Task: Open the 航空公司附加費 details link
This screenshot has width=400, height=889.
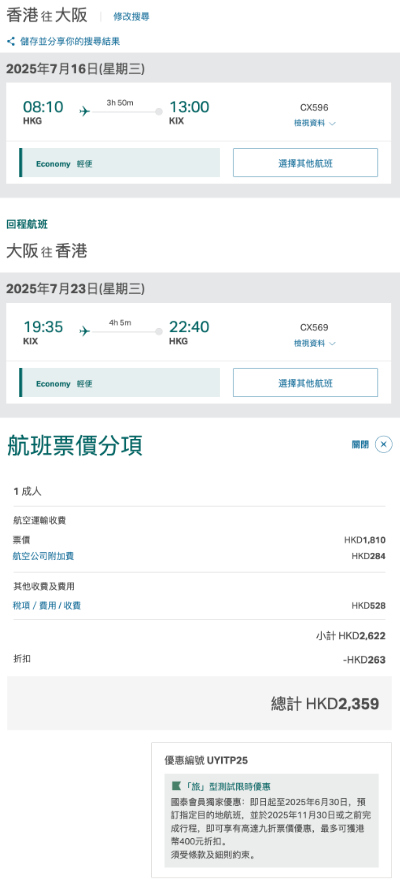Action: click(x=44, y=556)
